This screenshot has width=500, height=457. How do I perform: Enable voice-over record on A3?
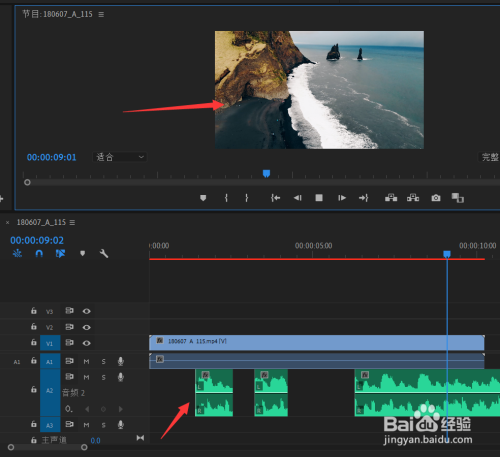click(x=121, y=425)
